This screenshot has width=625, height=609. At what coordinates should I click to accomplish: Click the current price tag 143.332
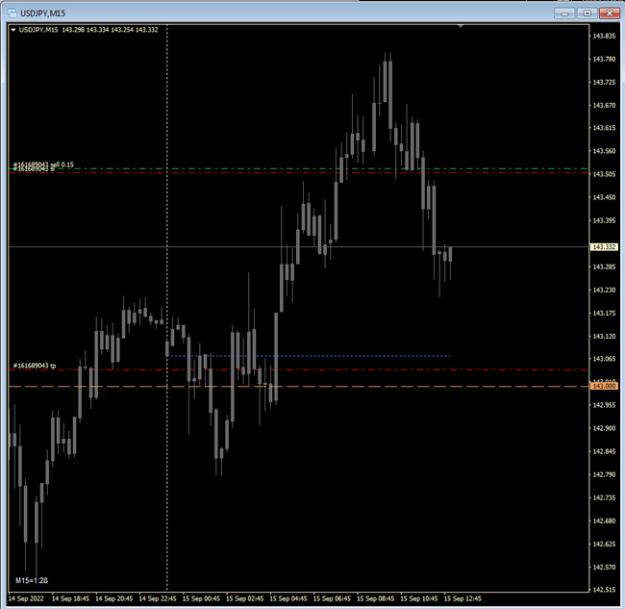pos(603,247)
